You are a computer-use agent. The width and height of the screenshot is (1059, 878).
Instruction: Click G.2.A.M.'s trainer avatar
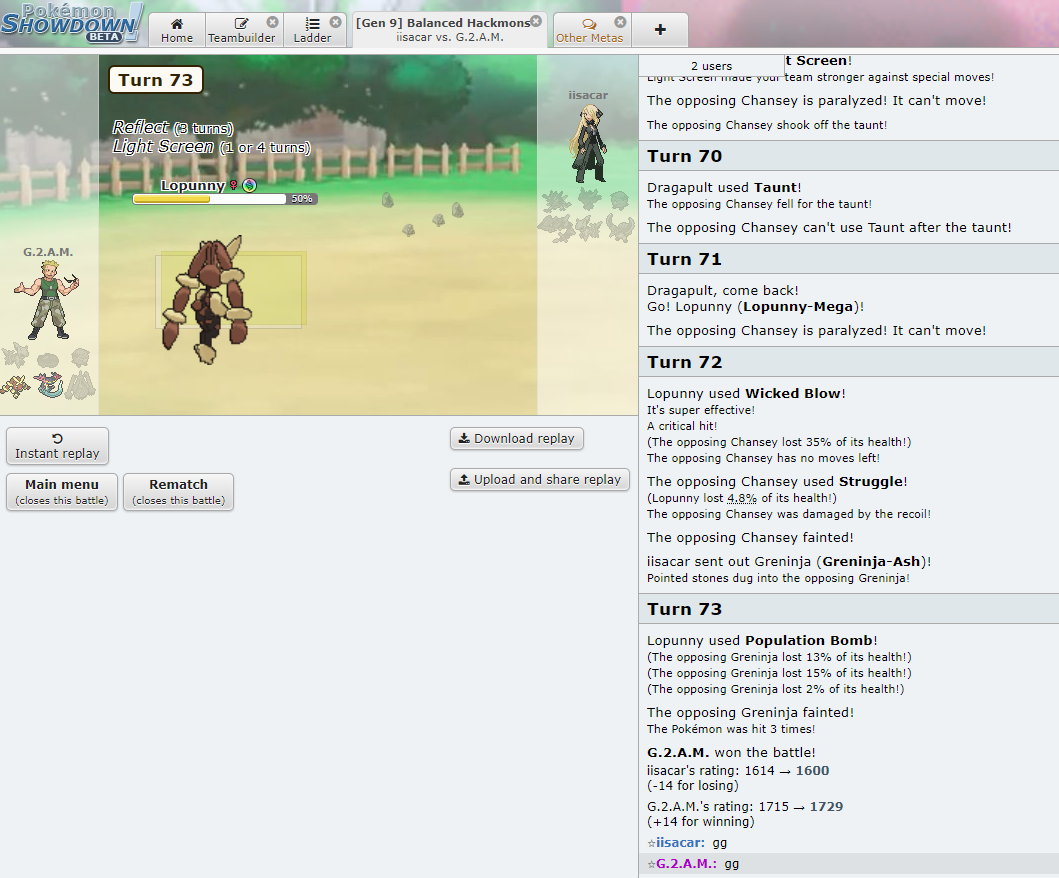click(x=47, y=300)
